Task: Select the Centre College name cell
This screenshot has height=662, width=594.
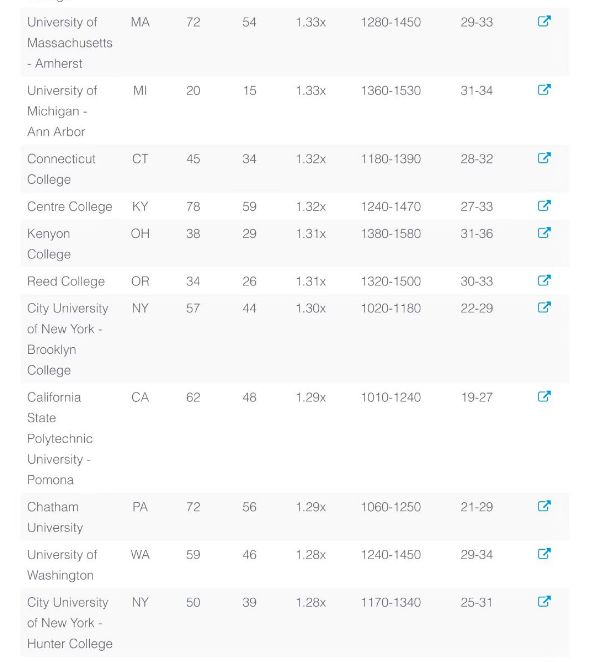Action: 70,206
